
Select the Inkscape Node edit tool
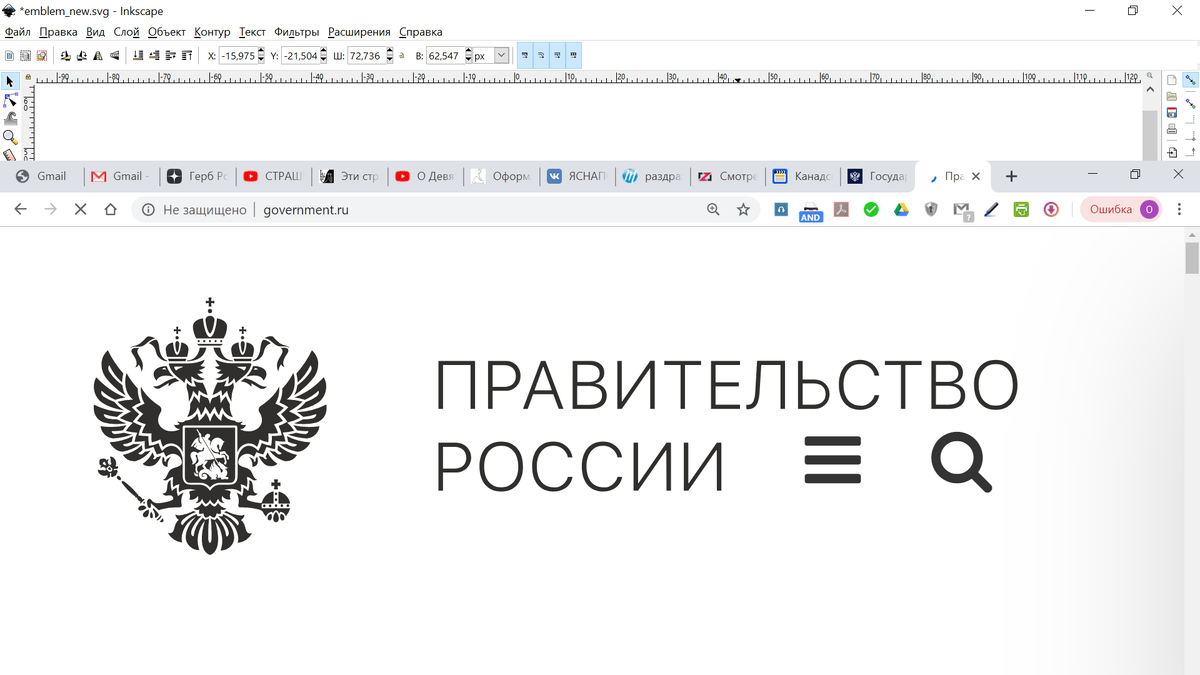(10, 100)
